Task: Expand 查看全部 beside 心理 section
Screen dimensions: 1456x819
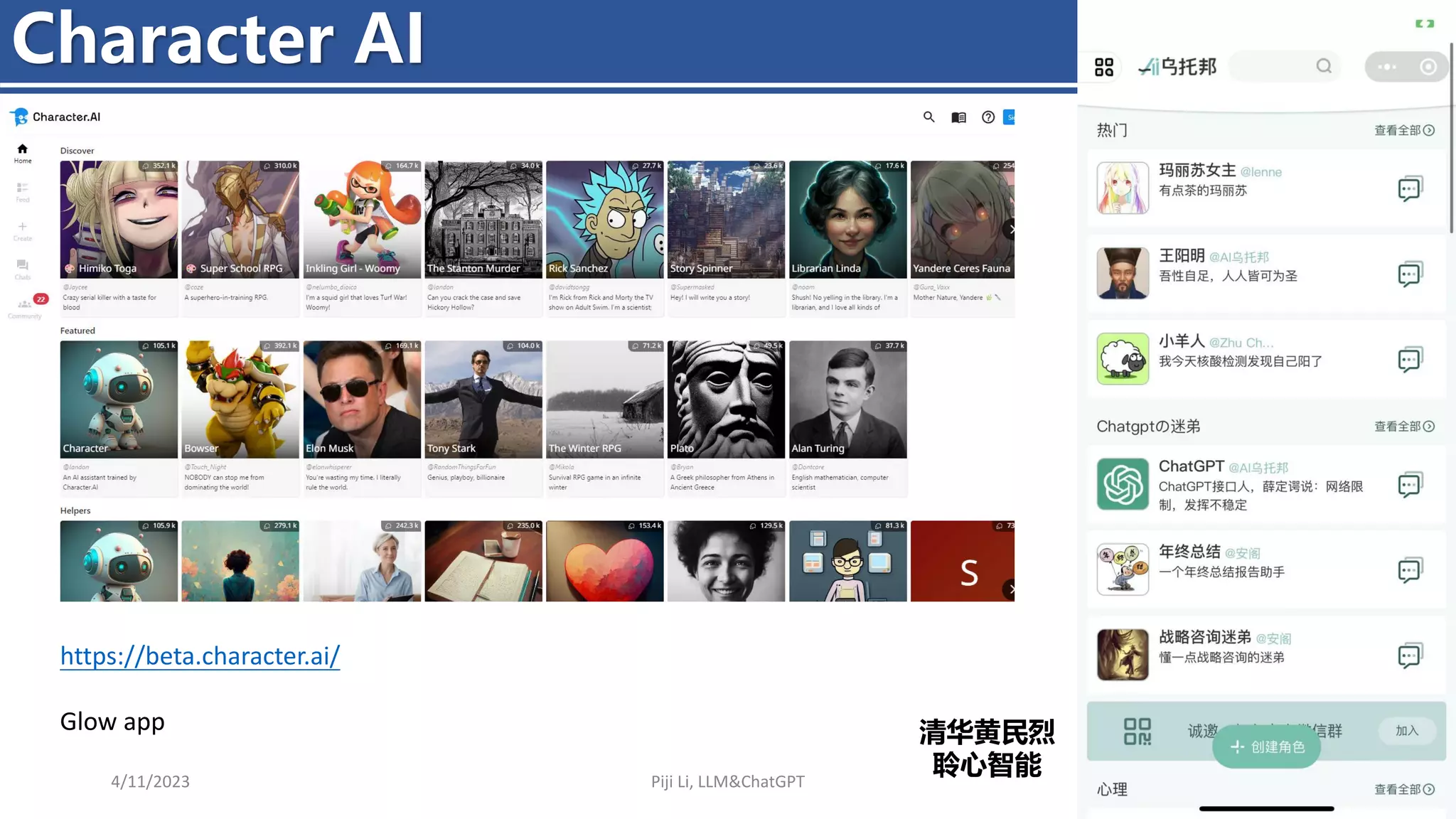Action: 1404,790
